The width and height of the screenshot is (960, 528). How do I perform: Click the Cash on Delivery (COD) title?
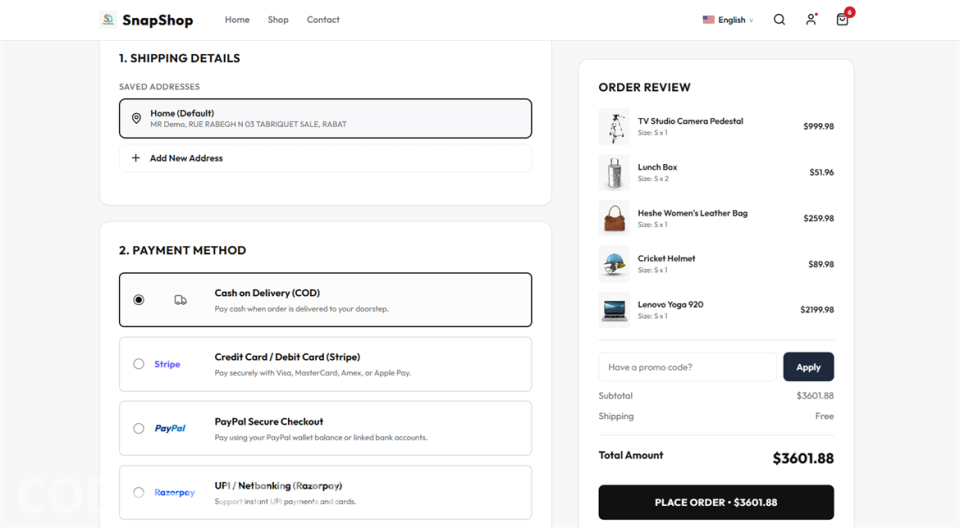point(267,293)
